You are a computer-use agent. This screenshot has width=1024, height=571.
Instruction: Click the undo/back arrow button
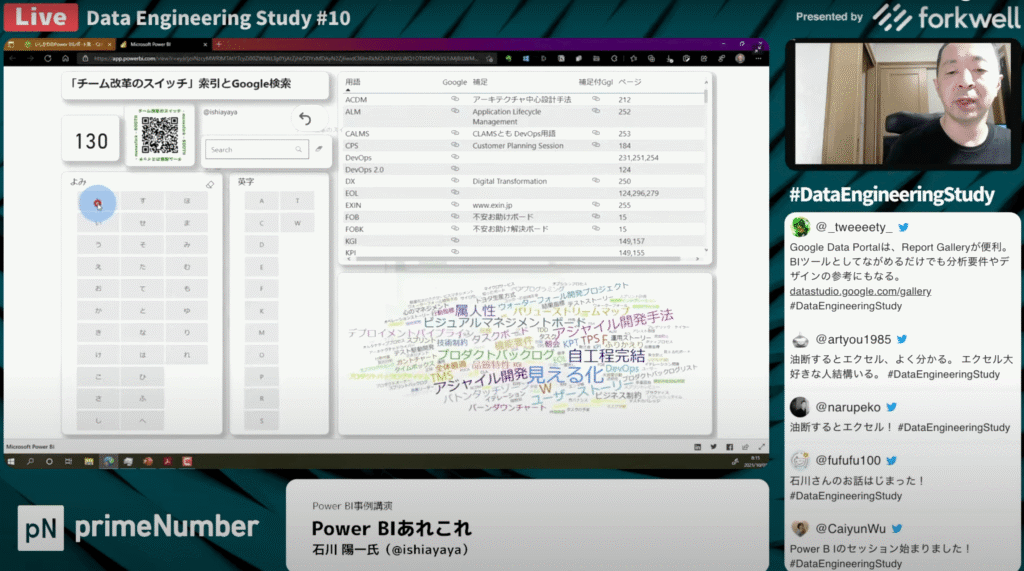[305, 119]
